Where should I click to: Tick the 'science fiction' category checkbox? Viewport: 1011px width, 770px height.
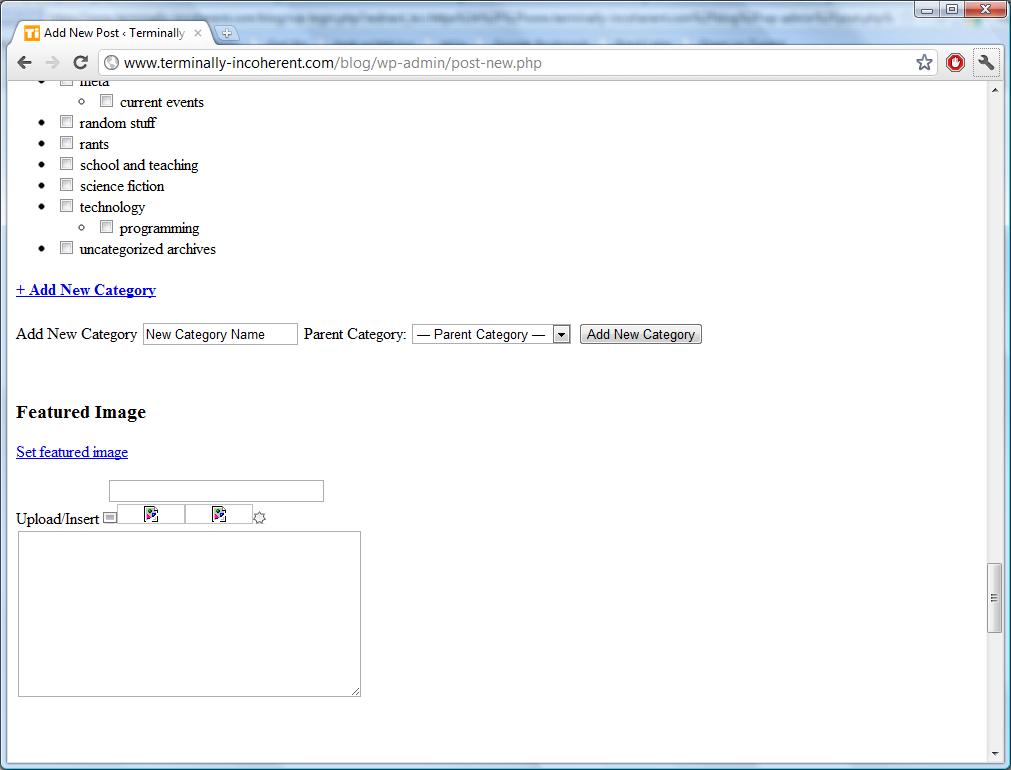(67, 185)
